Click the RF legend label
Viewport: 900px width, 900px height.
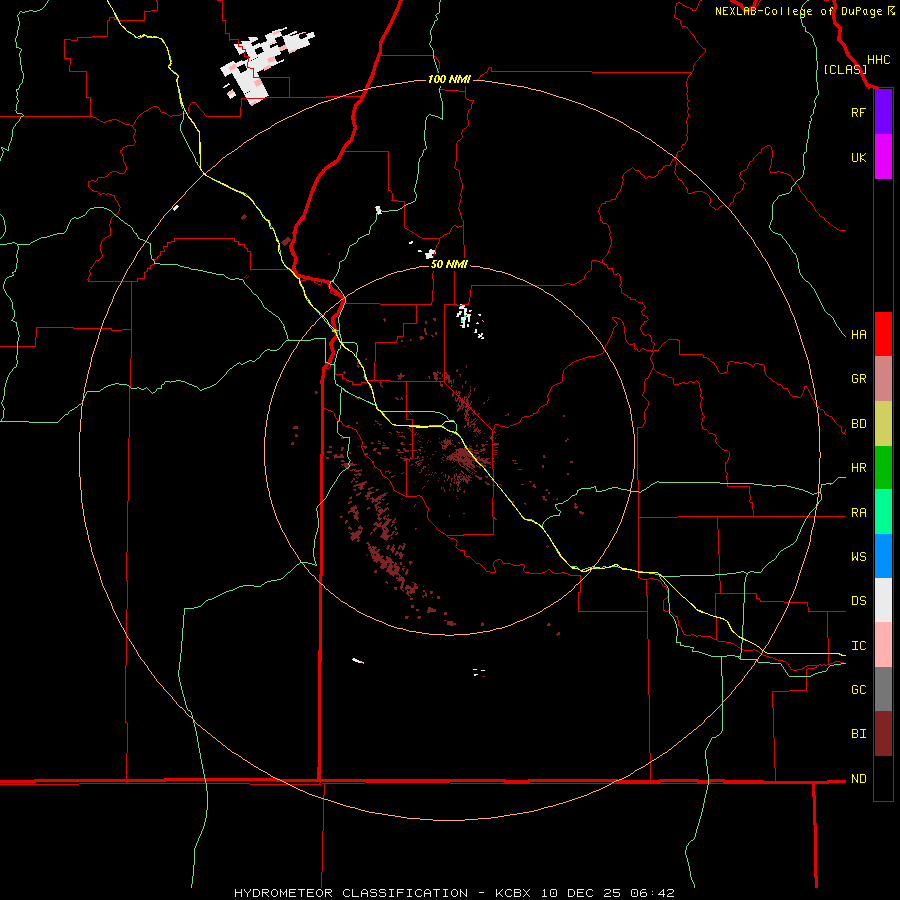pos(858,112)
